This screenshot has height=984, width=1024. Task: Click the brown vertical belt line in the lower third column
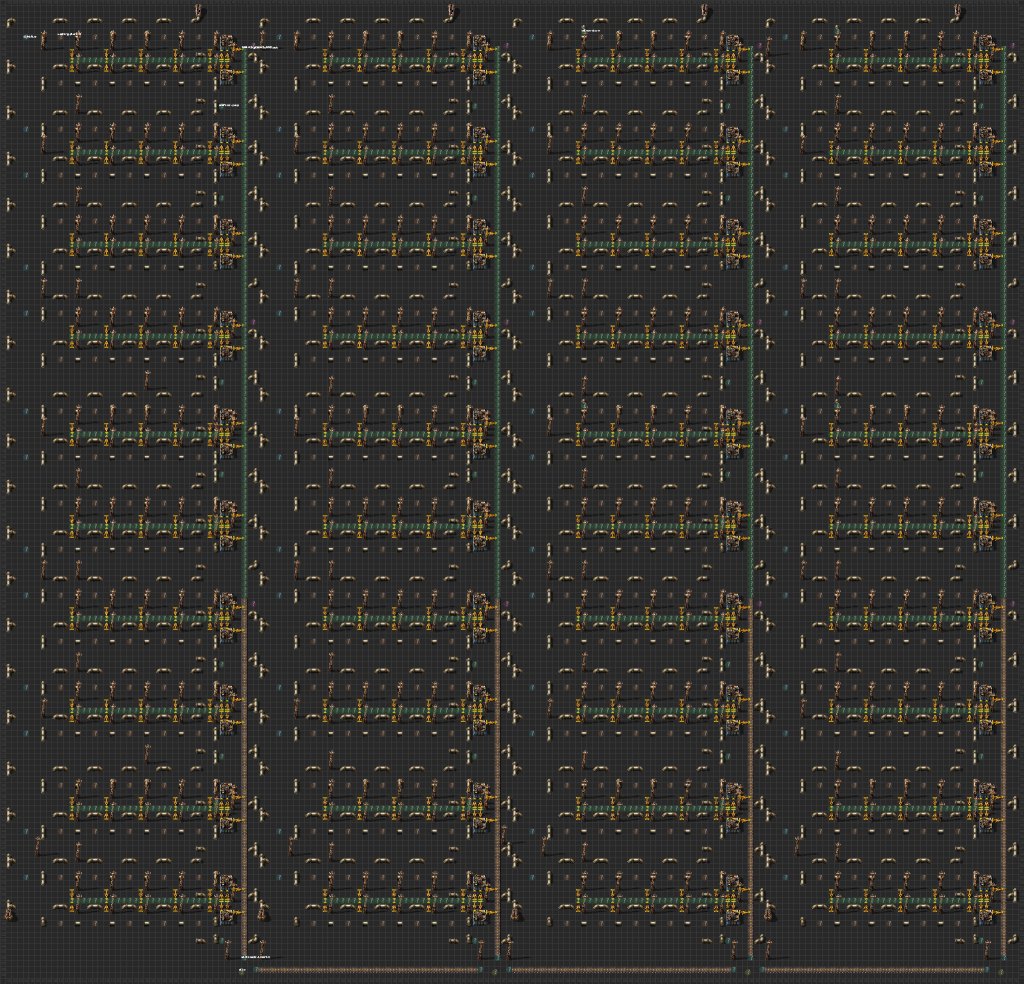pyautogui.click(x=752, y=778)
